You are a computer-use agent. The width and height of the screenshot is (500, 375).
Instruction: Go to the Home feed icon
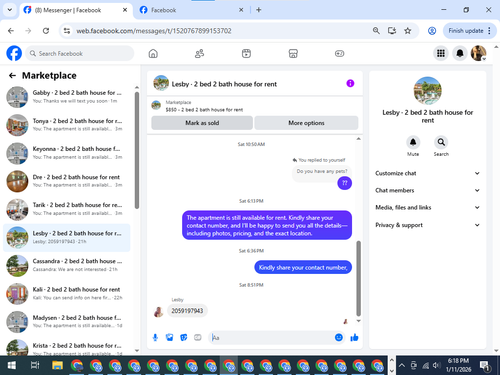(153, 53)
